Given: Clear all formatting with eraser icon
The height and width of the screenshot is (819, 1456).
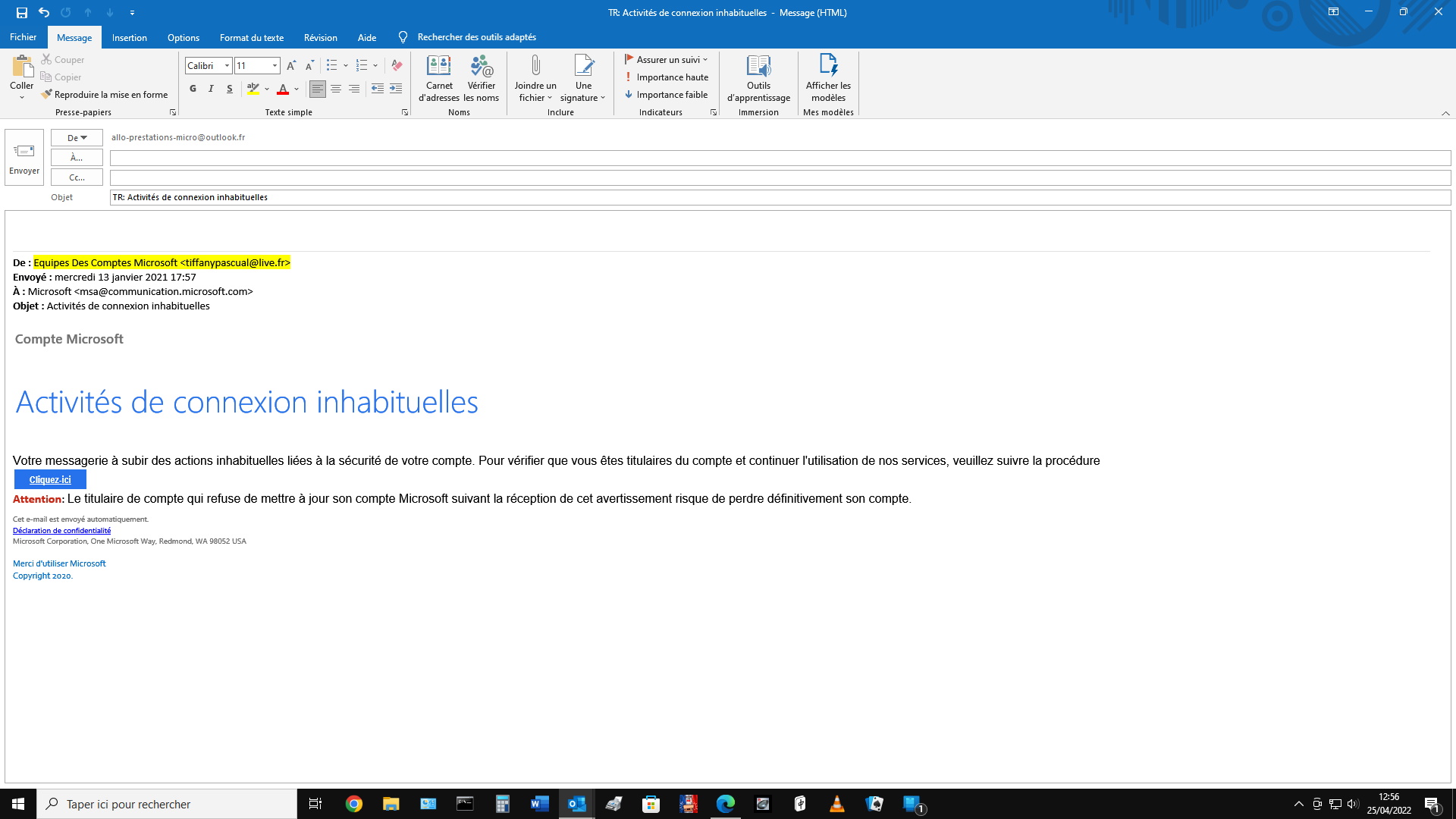Looking at the screenshot, I should point(397,66).
